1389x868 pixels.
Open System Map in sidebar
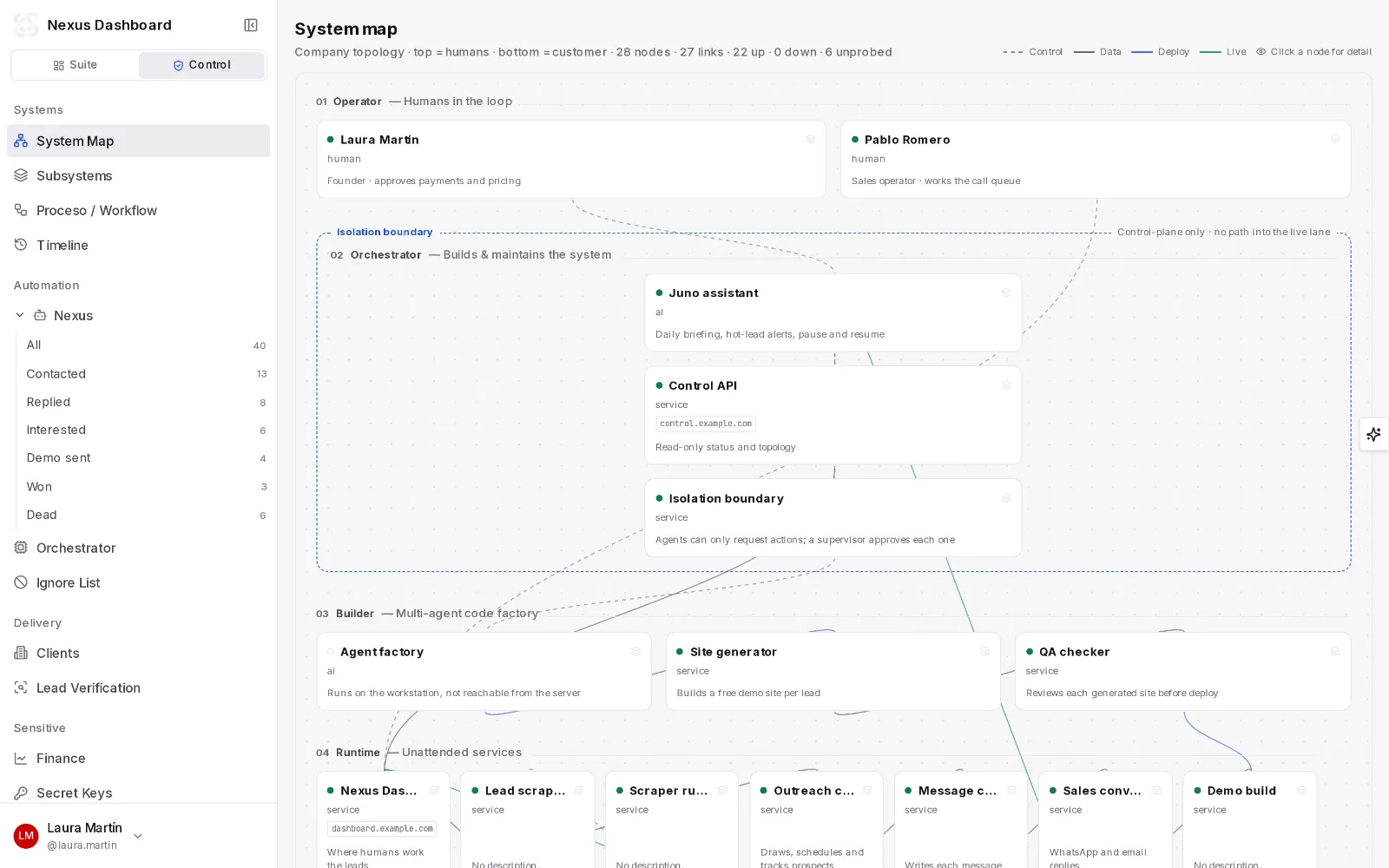click(138, 141)
